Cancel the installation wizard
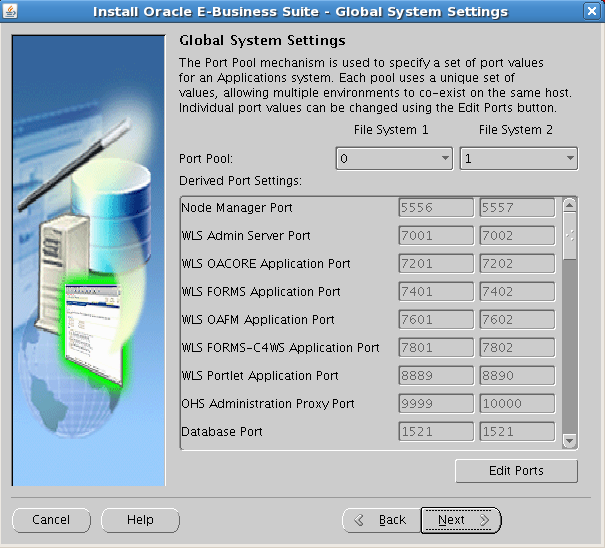 pyautogui.click(x=51, y=520)
